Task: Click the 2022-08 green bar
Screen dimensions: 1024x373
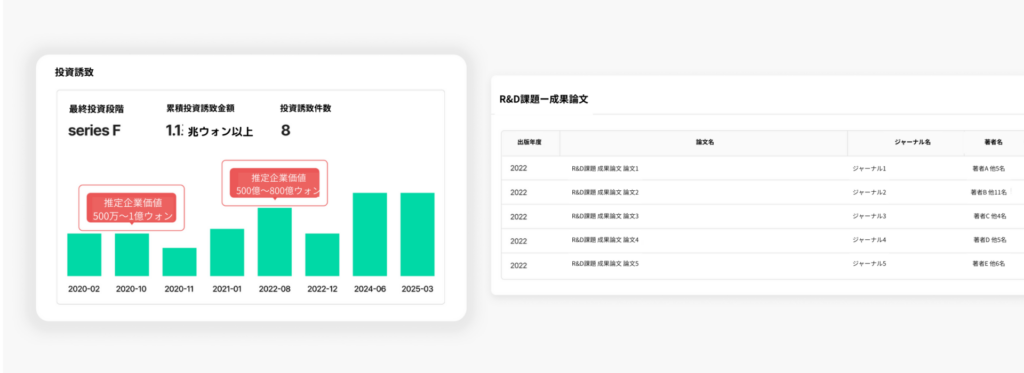Action: tap(275, 242)
